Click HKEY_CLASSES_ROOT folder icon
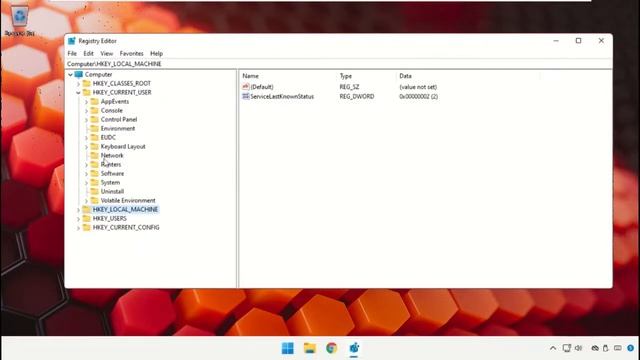 click(x=87, y=83)
